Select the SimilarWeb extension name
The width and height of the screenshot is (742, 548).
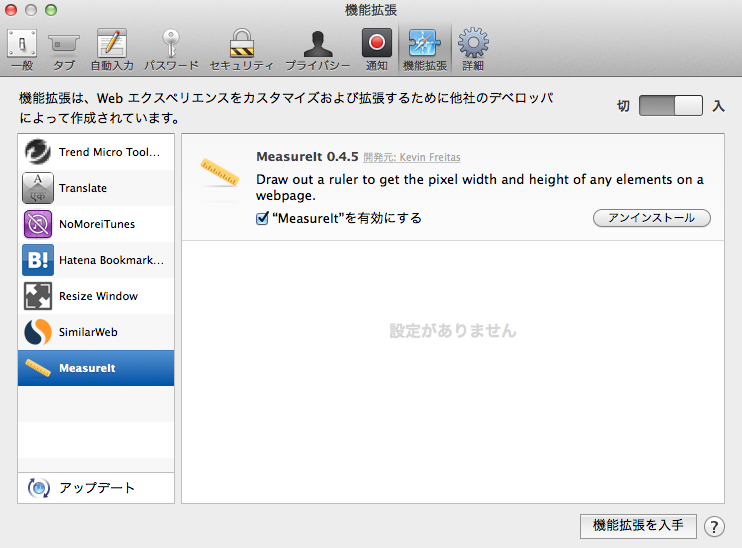[88, 332]
